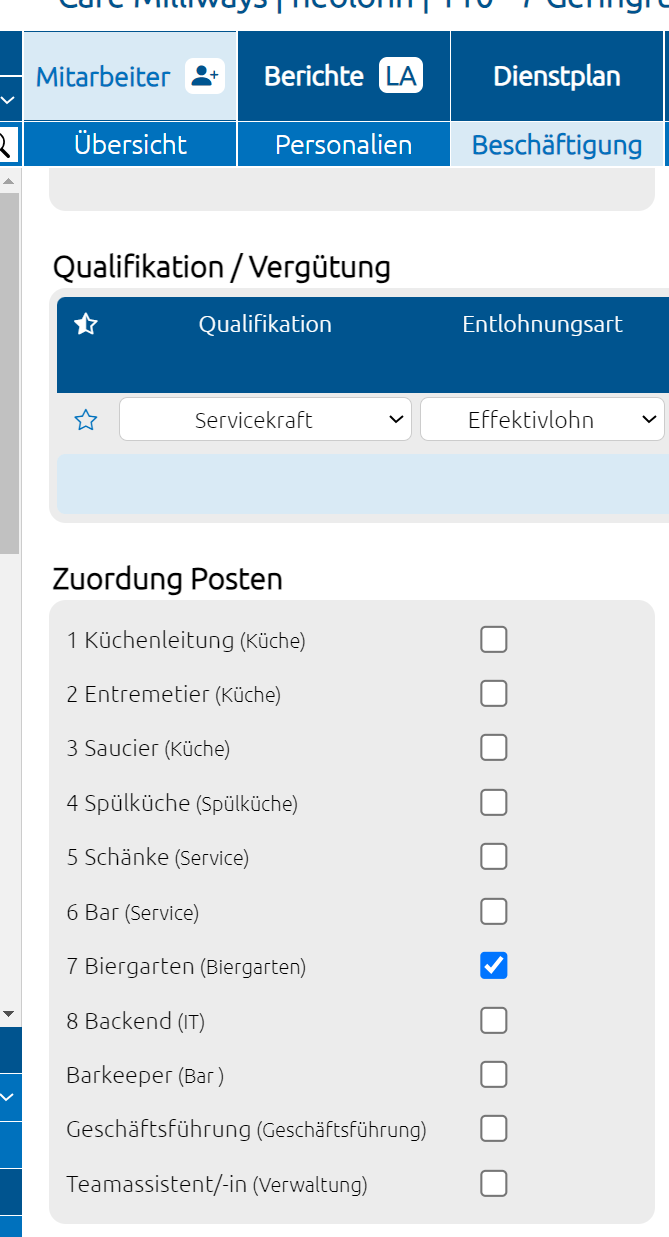Click the half-star icon in the table header
The image size is (669, 1237).
[x=86, y=324]
